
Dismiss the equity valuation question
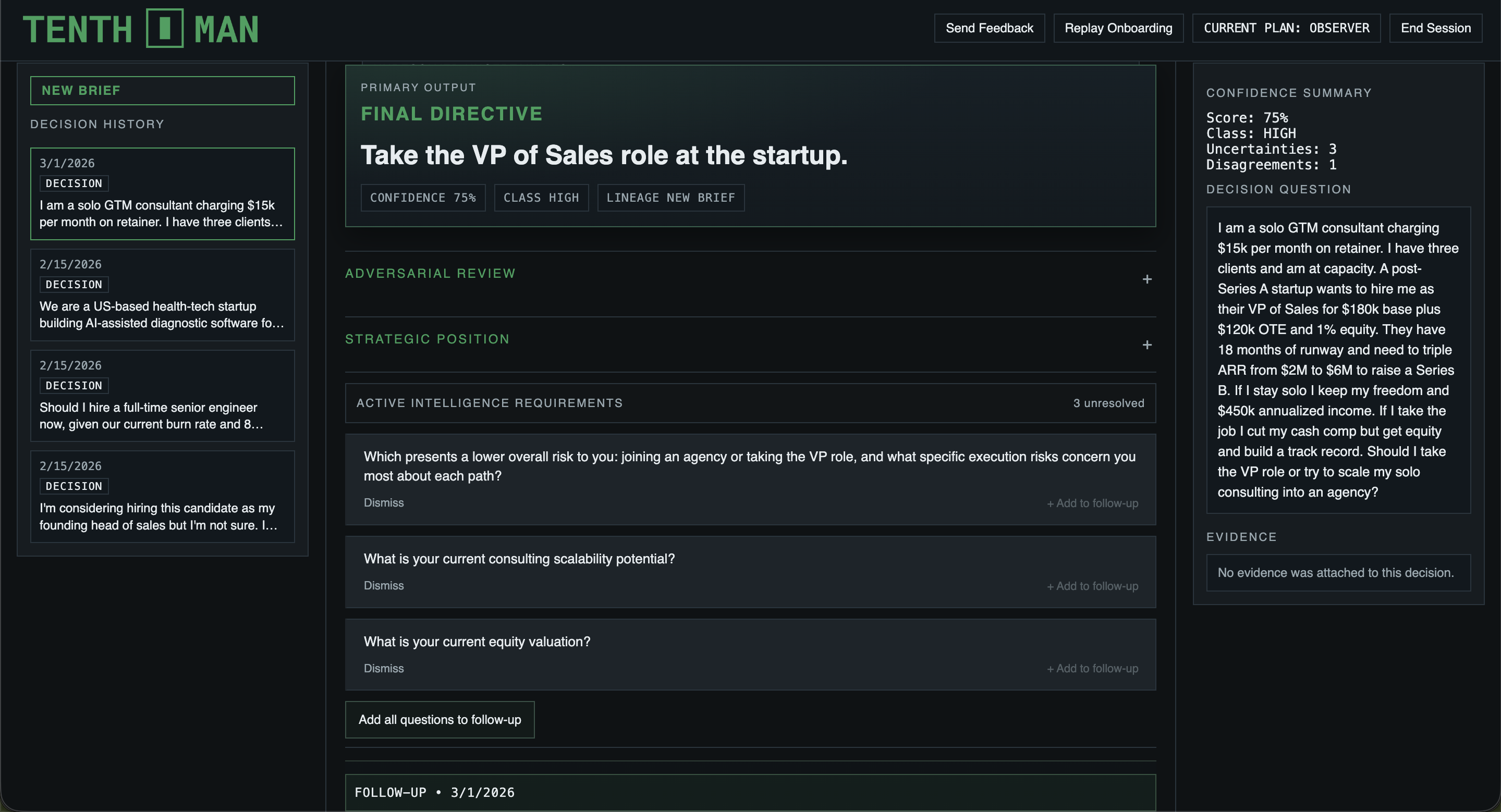click(x=383, y=669)
